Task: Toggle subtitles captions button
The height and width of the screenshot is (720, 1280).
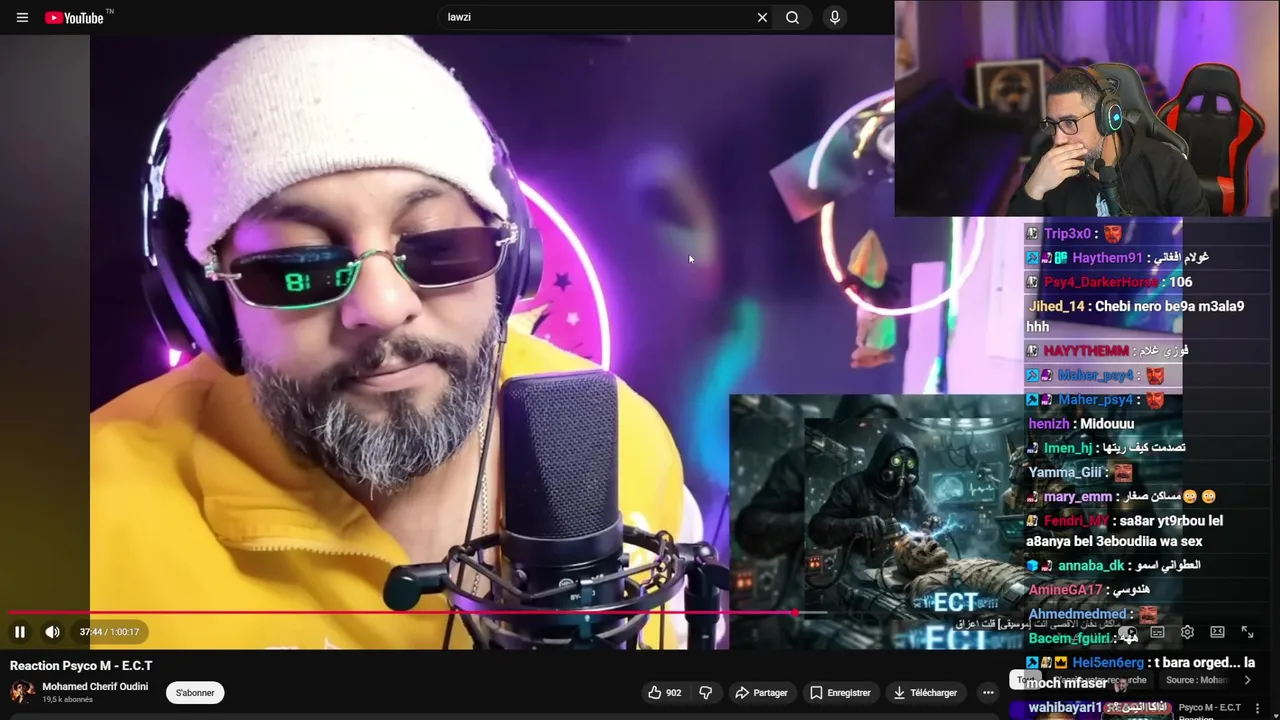Action: coord(1157,632)
